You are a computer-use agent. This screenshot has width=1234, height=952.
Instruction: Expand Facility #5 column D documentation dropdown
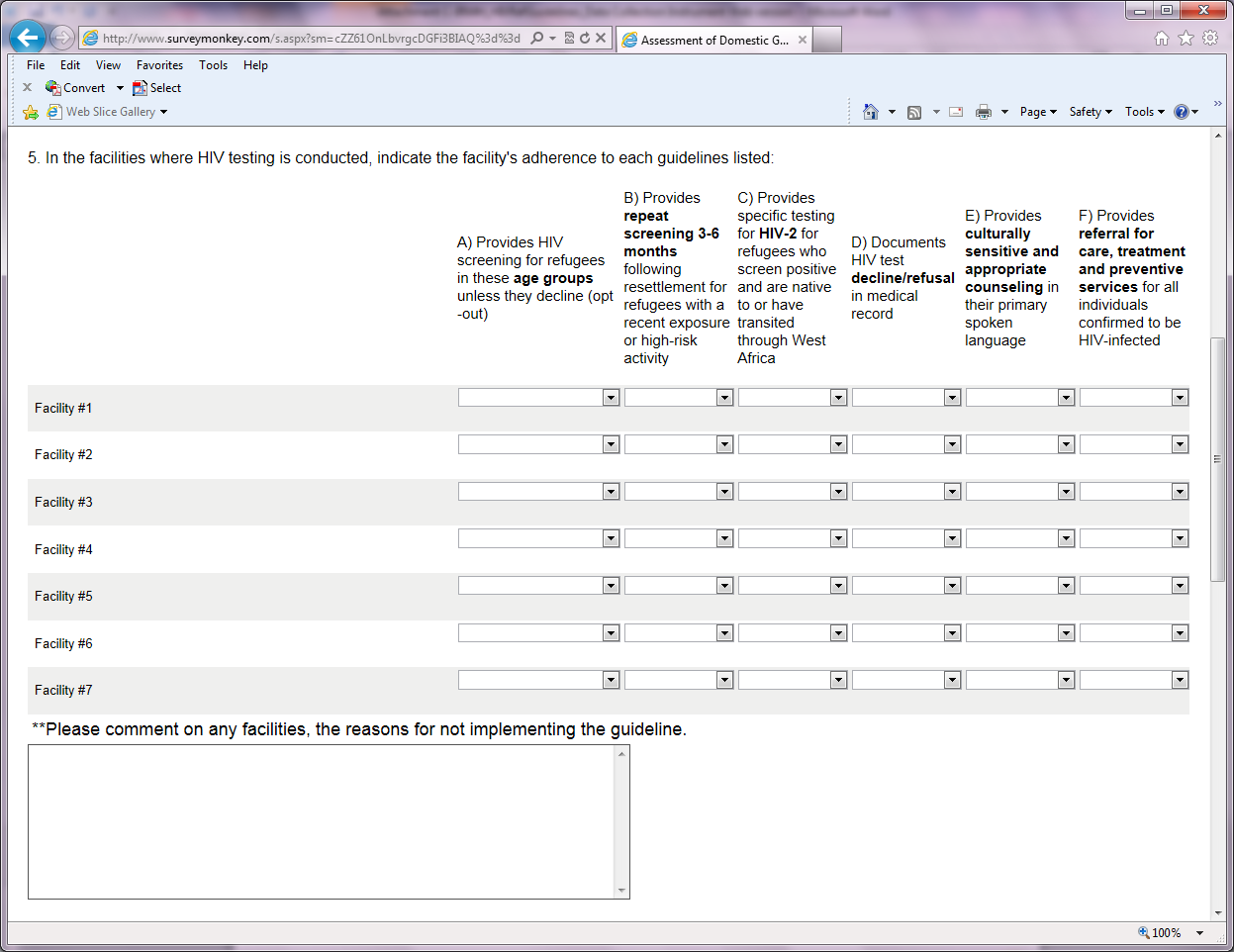pos(905,586)
